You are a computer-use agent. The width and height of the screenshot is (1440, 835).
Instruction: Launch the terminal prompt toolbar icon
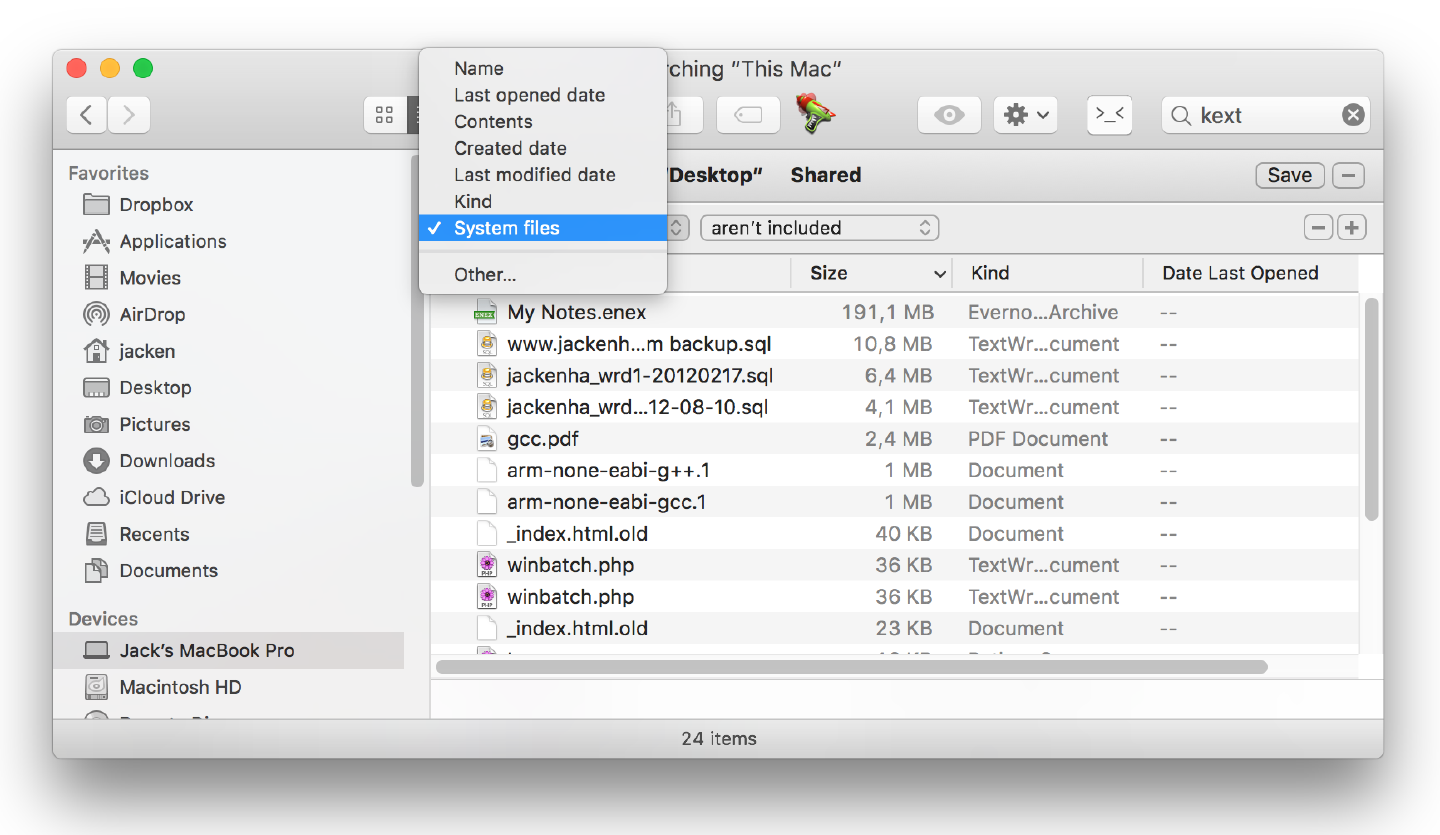(x=1110, y=115)
